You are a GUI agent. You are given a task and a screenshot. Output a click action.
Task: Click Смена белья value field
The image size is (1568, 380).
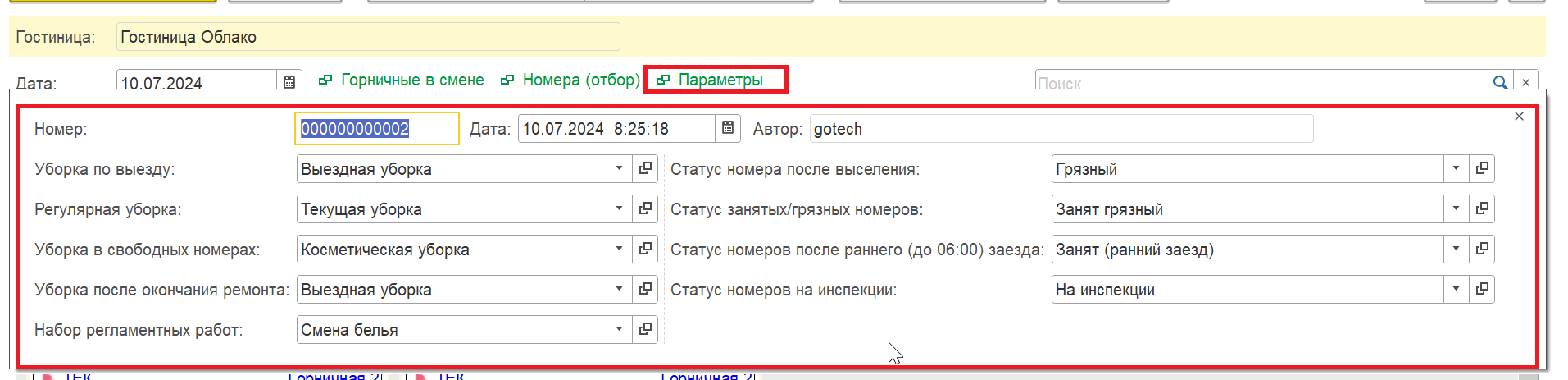(452, 329)
